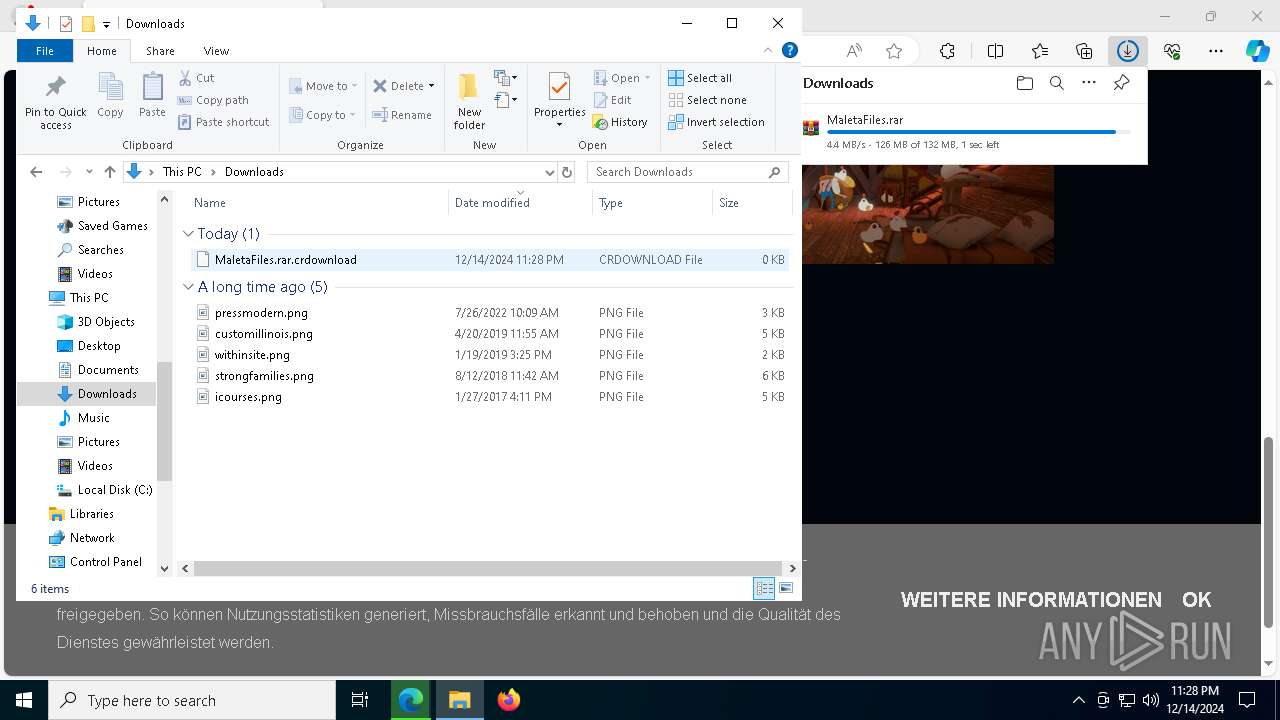Click the Copy ribbon icon
Image resolution: width=1280 pixels, height=720 pixels.
tap(110, 96)
